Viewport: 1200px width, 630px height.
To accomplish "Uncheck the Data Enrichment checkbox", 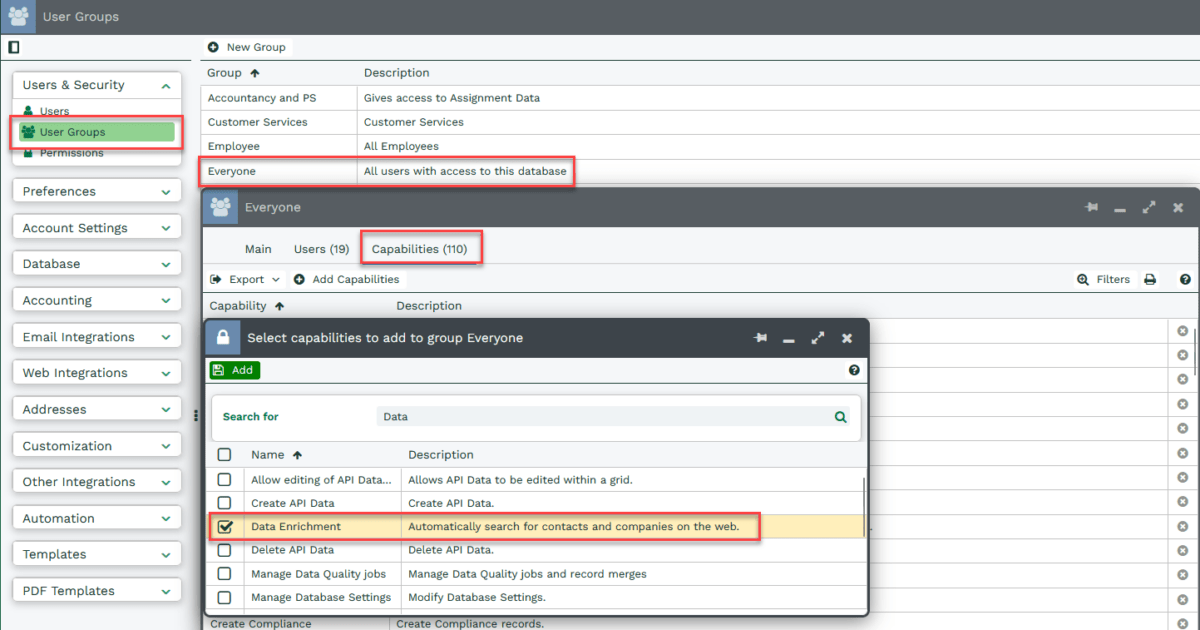I will coord(225,526).
